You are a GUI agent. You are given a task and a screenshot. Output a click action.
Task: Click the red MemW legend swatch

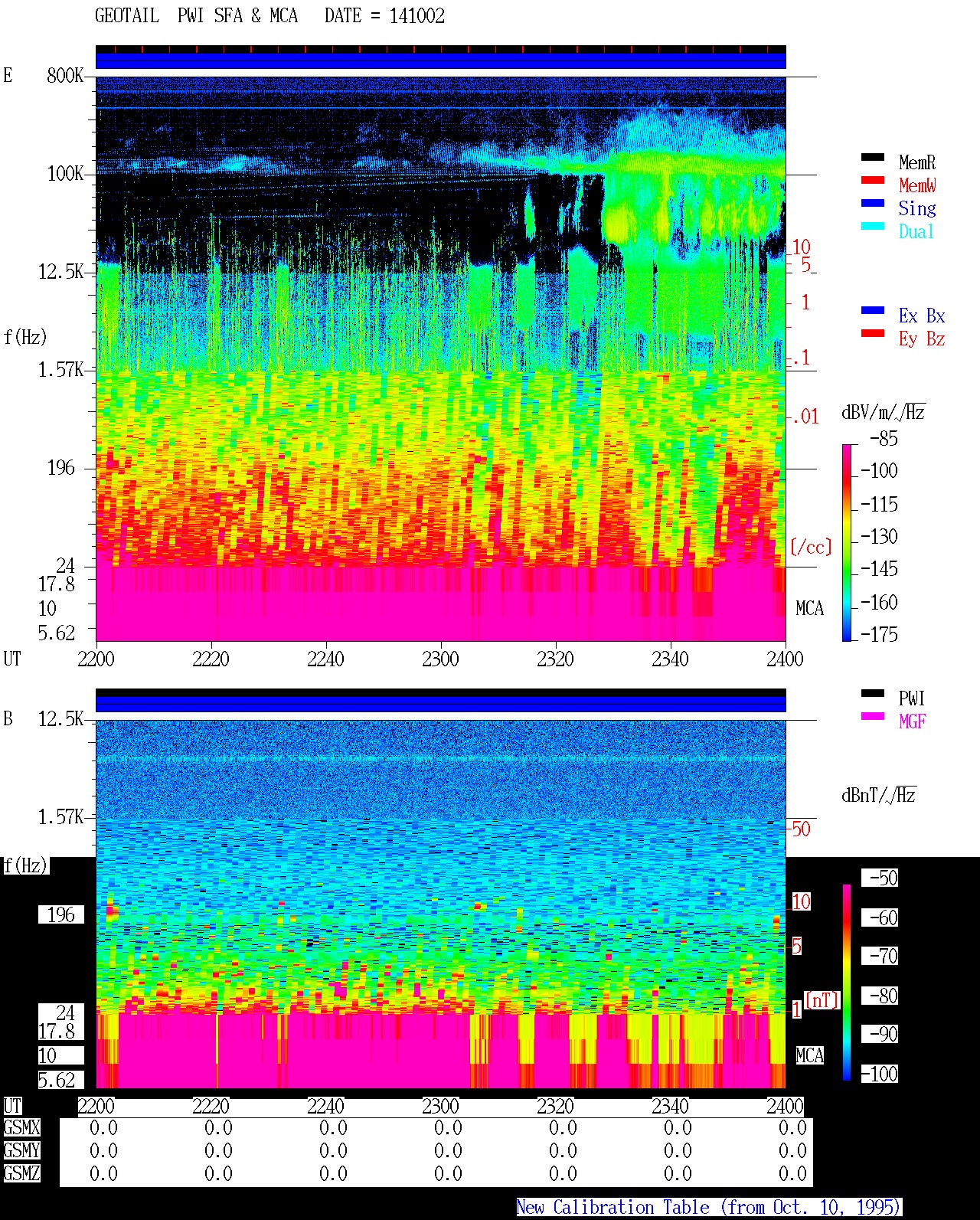(x=873, y=181)
